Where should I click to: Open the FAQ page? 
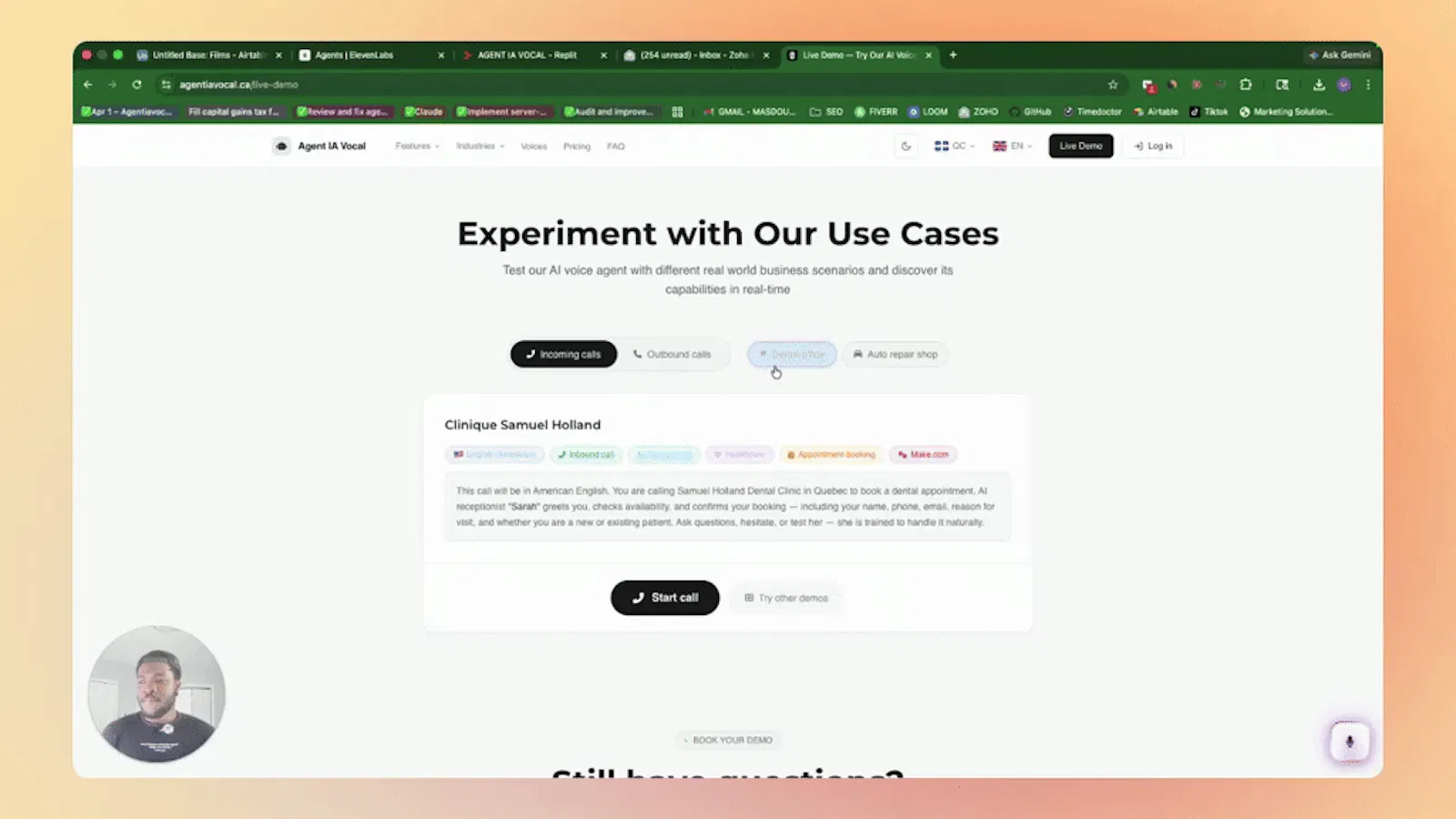click(x=616, y=146)
